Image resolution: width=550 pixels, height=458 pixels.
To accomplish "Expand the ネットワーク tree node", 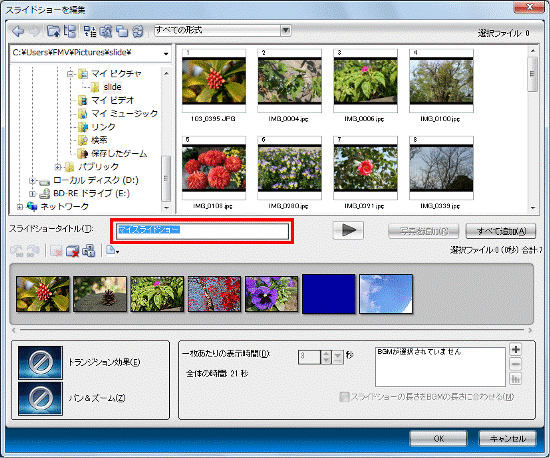I will point(20,207).
